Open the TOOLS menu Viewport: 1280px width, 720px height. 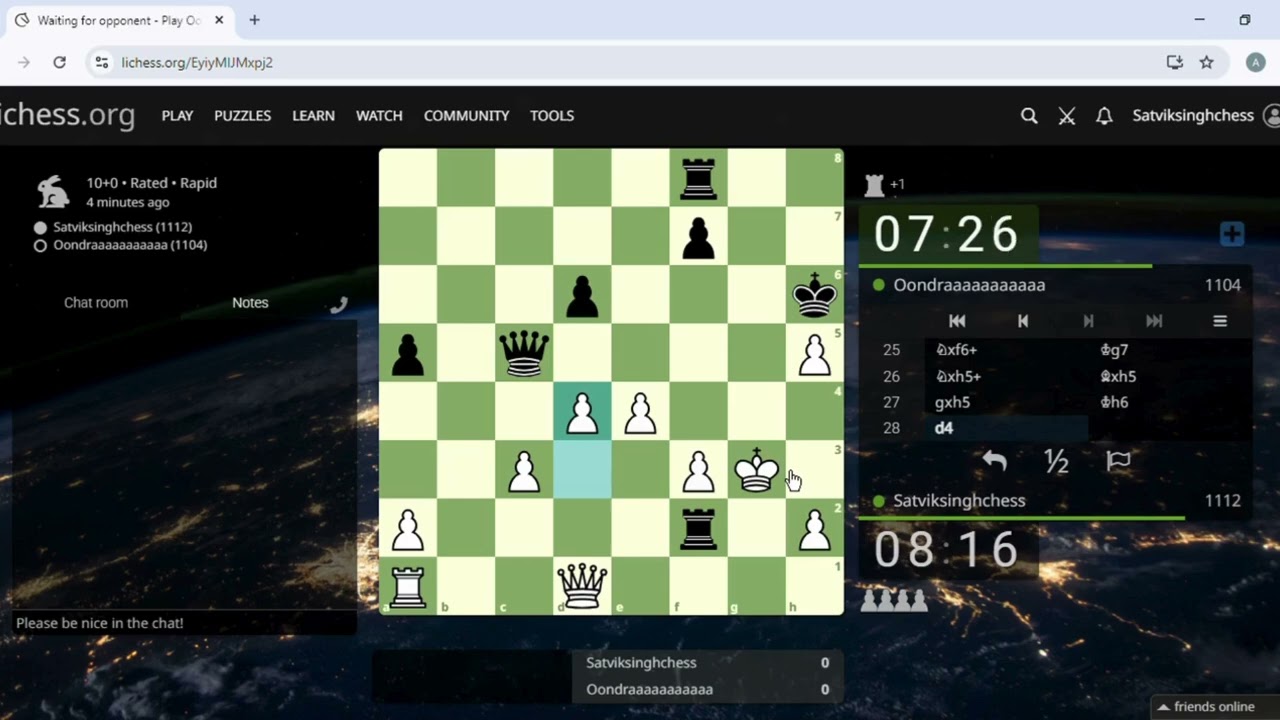tap(552, 116)
